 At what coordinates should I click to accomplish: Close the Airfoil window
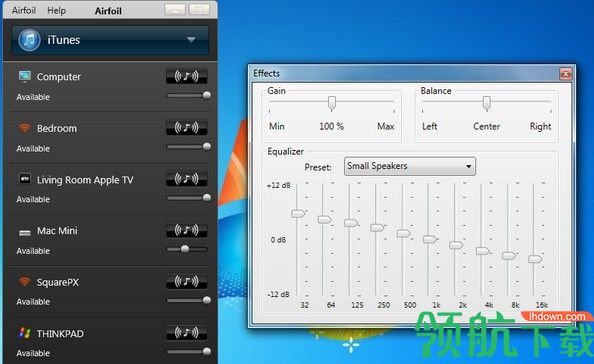point(199,10)
